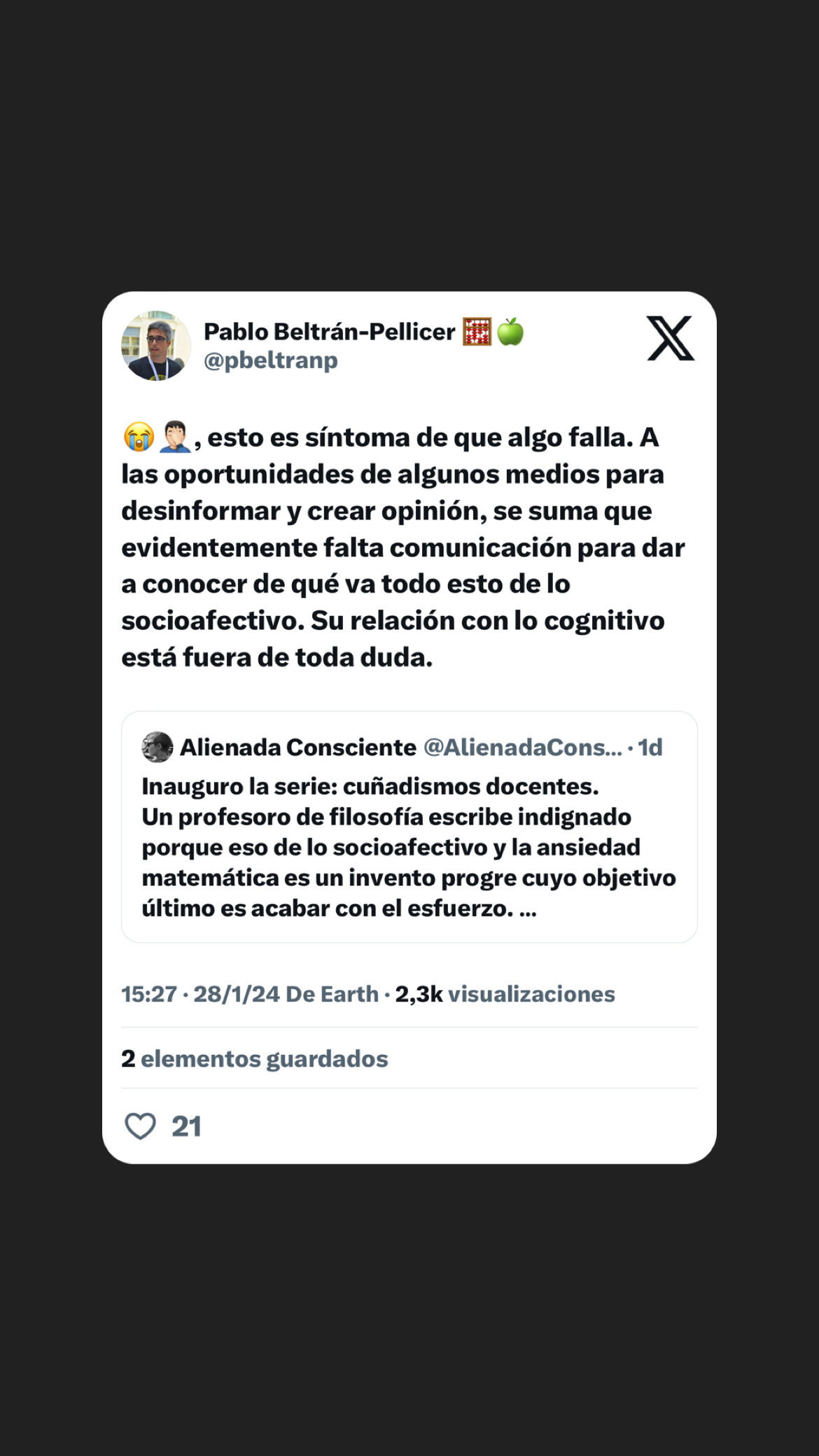The height and width of the screenshot is (1456, 819).
Task: Open the Alienada Consciente avatar in quoted tweet
Action: coord(157,747)
